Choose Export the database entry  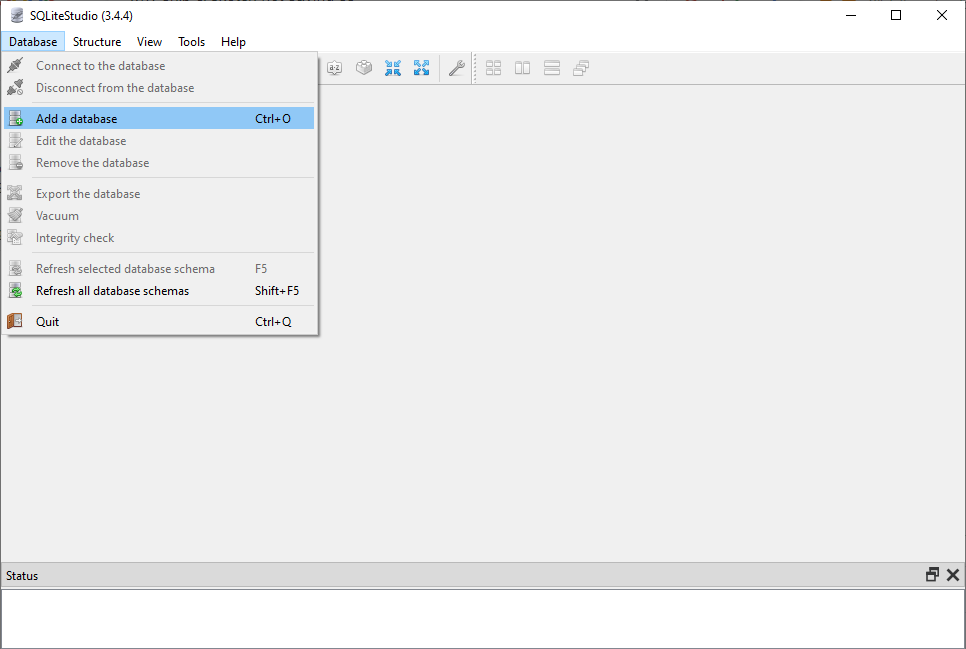(159, 194)
